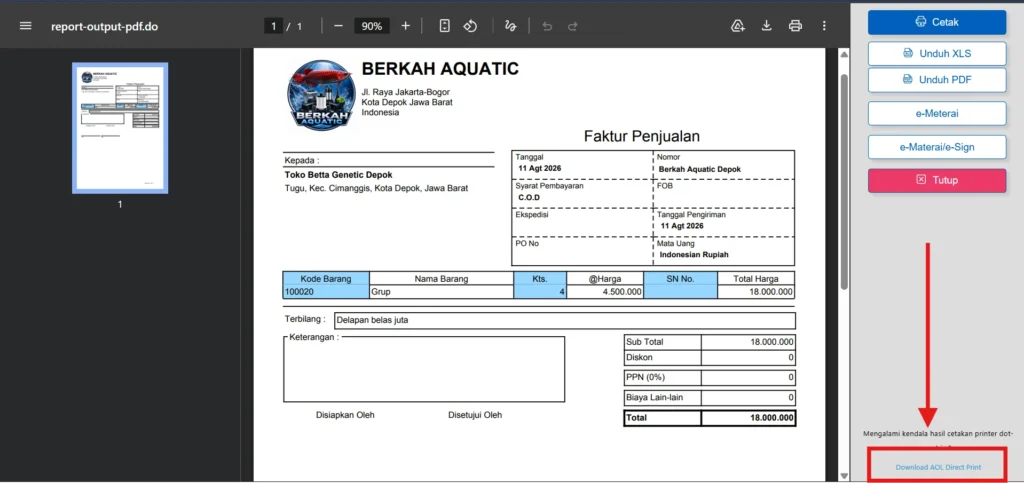The width and height of the screenshot is (1024, 483).
Task: Select the draw annotation tool
Action: click(510, 26)
